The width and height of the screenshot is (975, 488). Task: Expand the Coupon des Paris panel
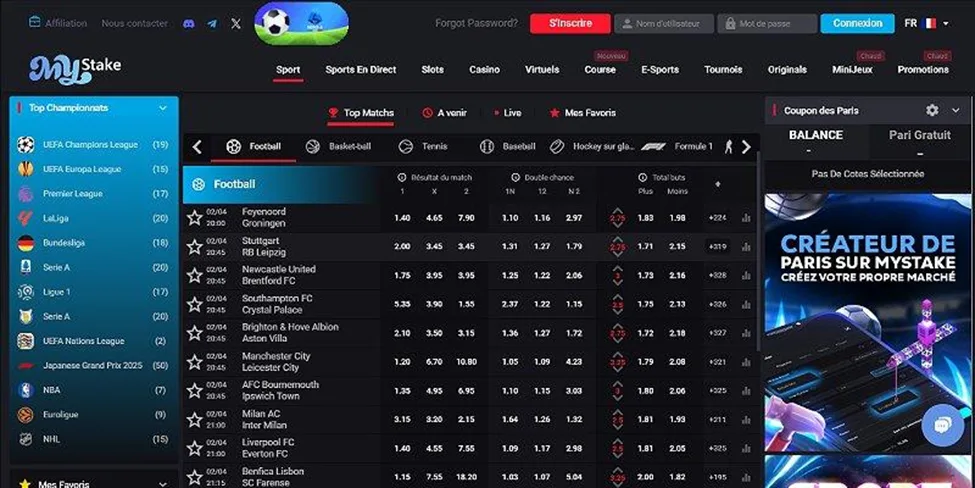point(956,110)
